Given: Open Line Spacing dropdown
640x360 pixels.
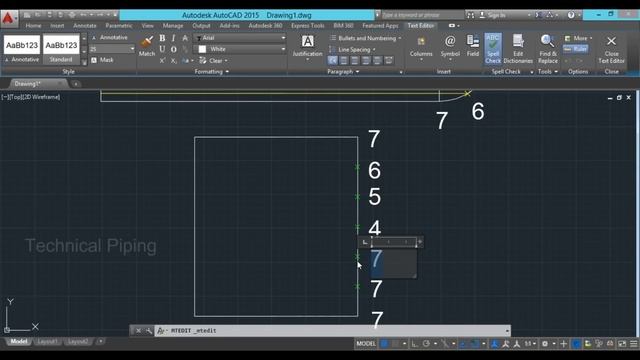Looking at the screenshot, I should click(x=353, y=49).
